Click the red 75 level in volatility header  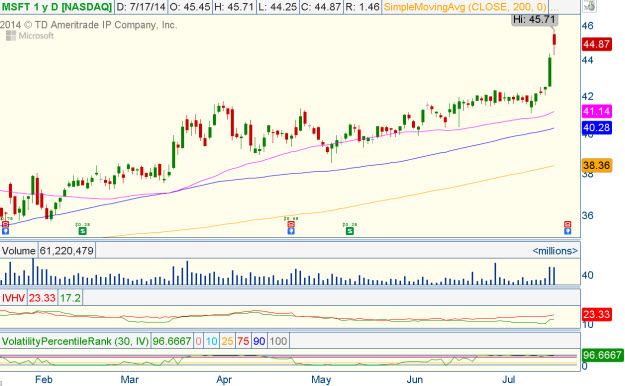tap(243, 341)
